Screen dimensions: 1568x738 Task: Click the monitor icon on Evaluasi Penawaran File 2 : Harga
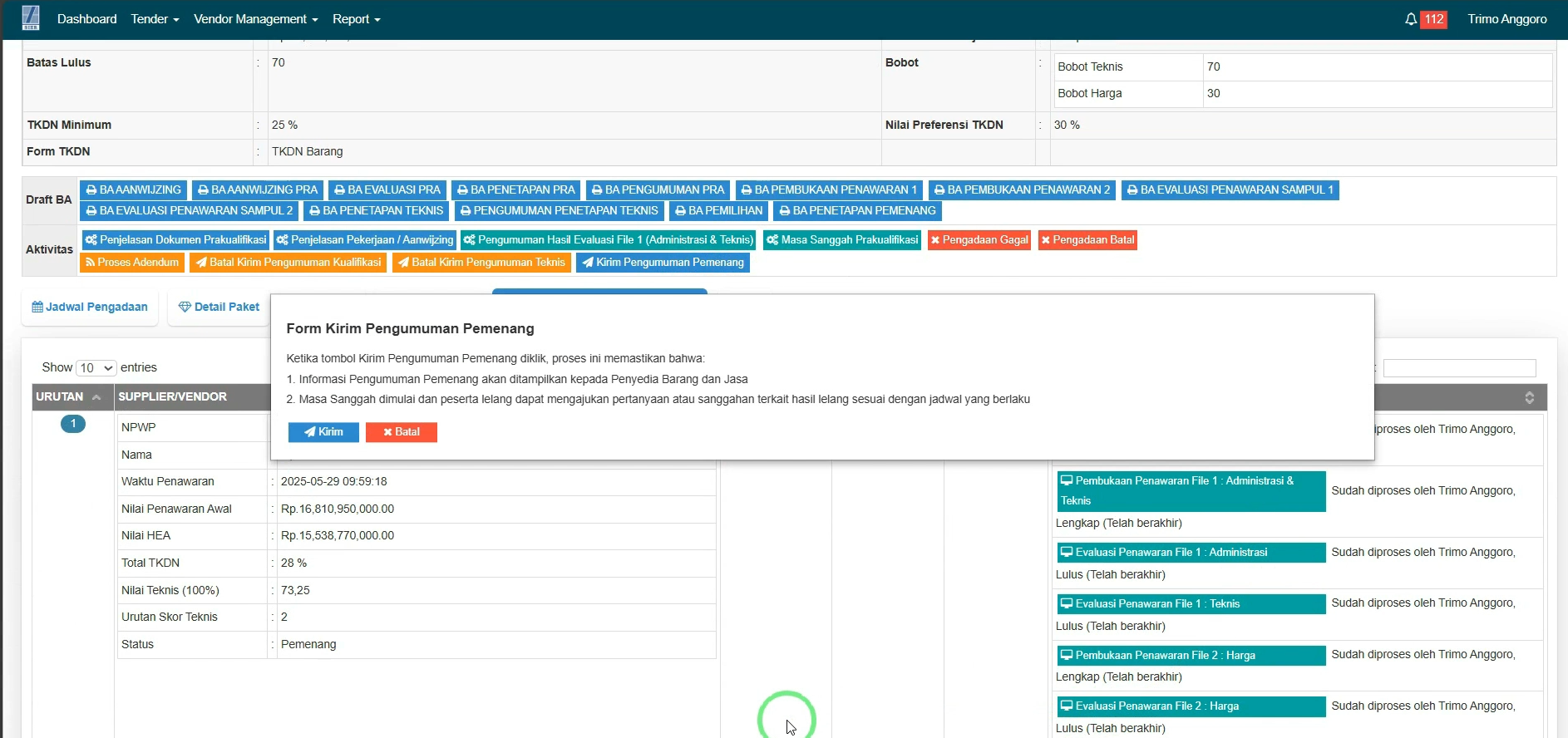coord(1067,706)
